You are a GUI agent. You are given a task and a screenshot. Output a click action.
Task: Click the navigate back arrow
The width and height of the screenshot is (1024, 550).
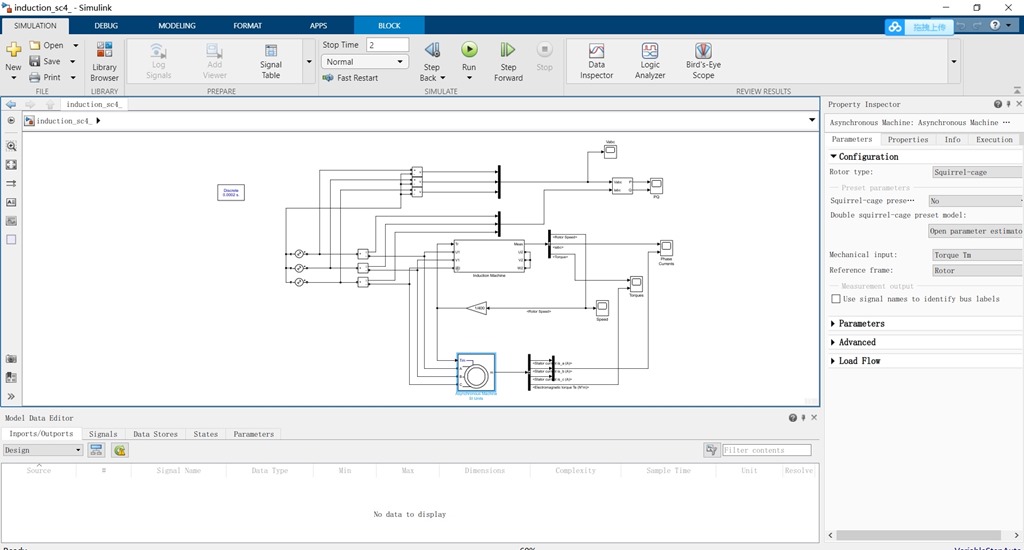[11, 105]
